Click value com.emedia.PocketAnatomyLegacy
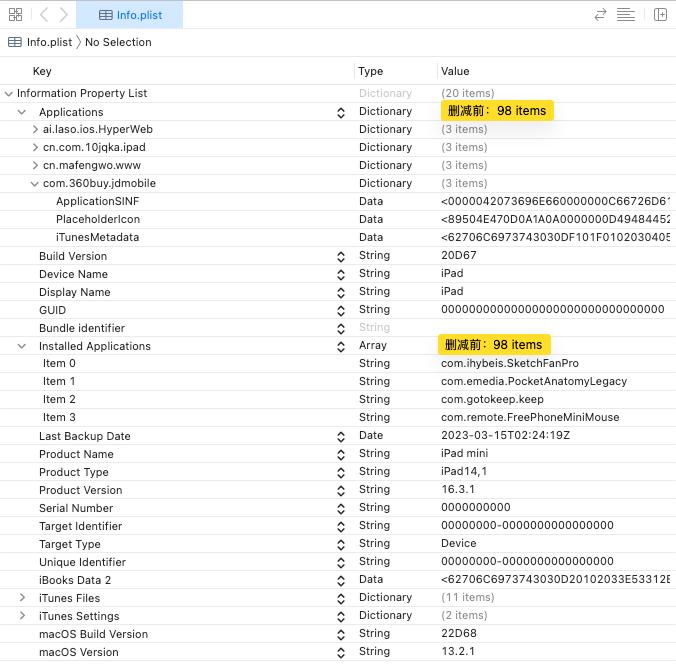The height and width of the screenshot is (668, 676). point(534,382)
